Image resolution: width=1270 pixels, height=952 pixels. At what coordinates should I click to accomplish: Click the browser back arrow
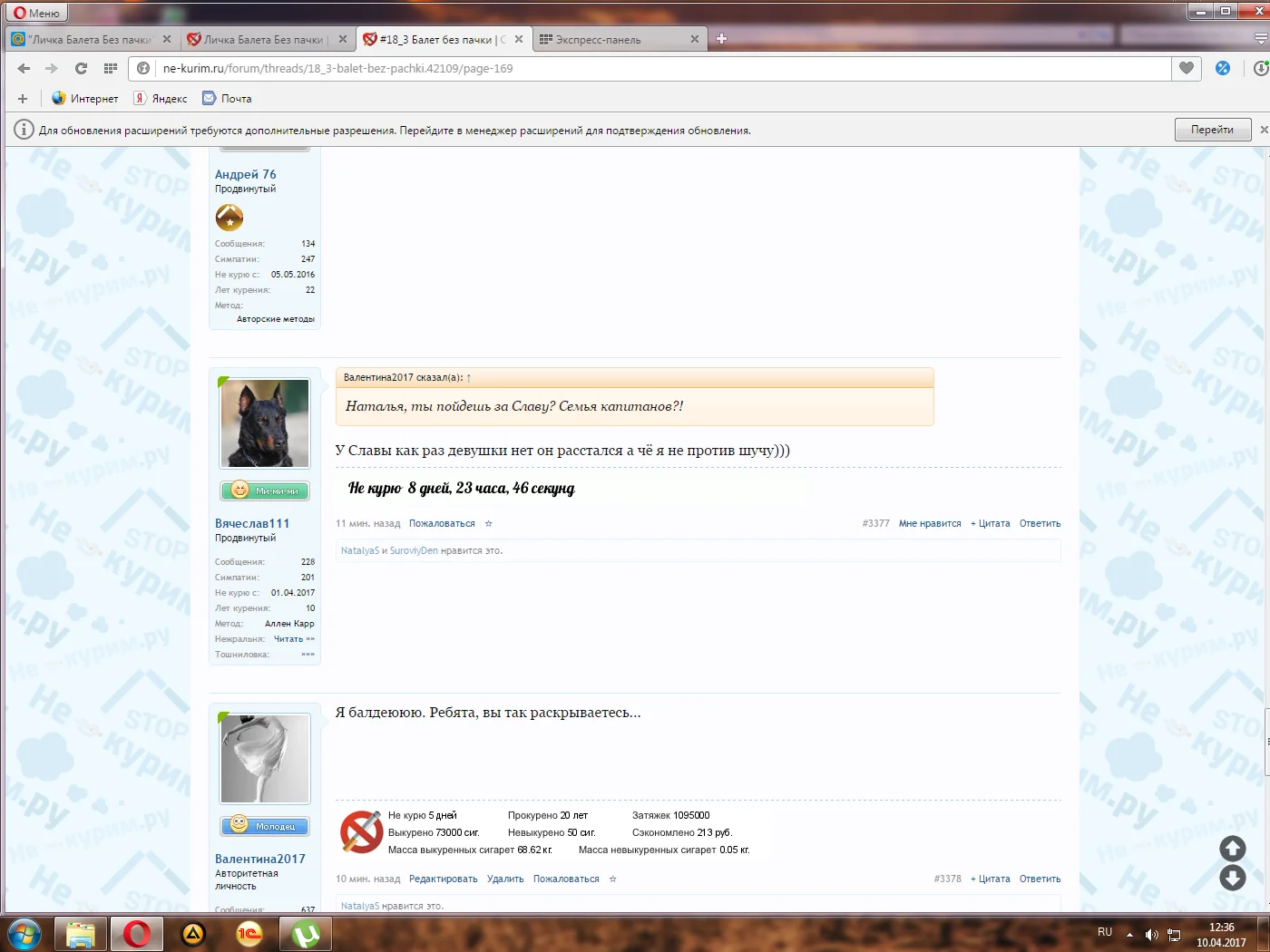point(24,68)
